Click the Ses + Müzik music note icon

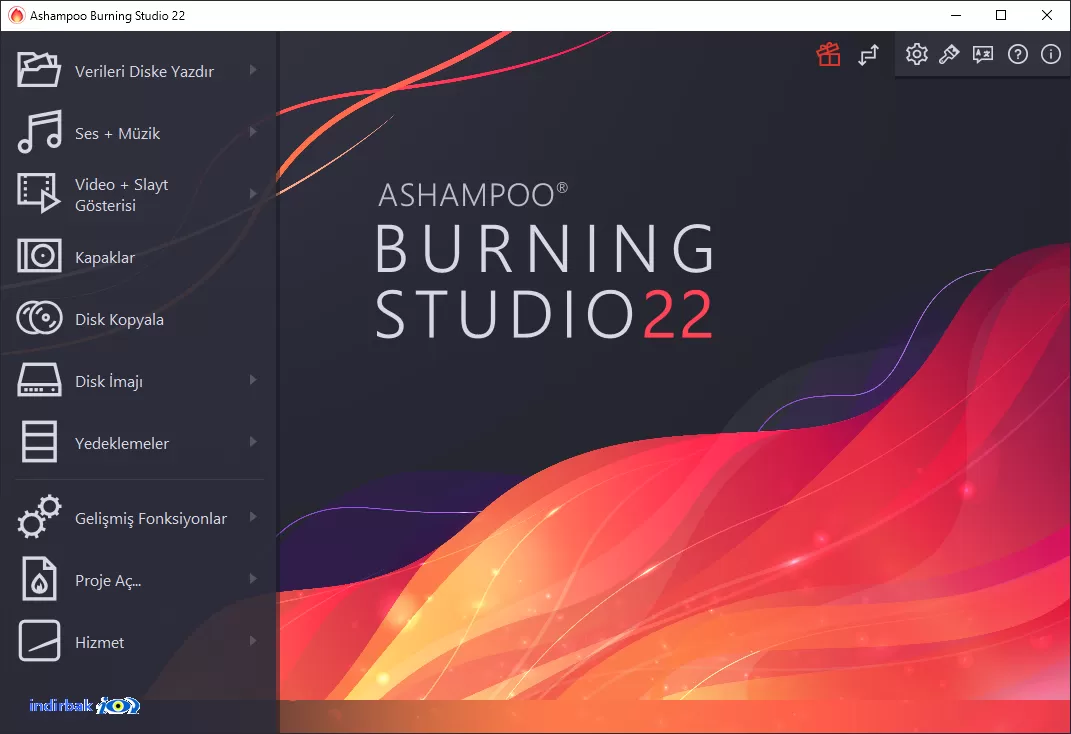(40, 132)
